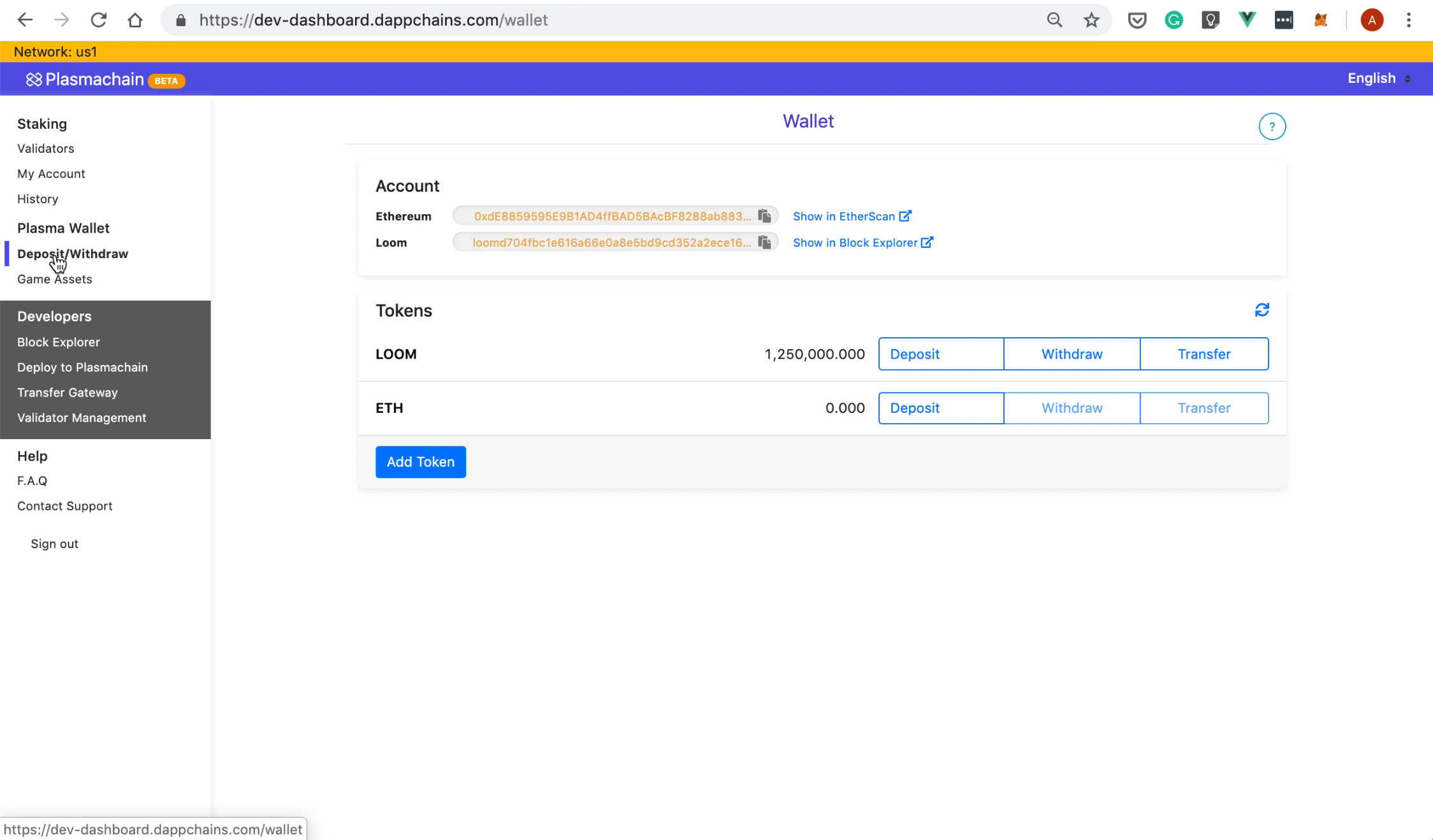Screen dimensions: 1433x840
Task: Select the Ethereum address text
Action: (613, 216)
